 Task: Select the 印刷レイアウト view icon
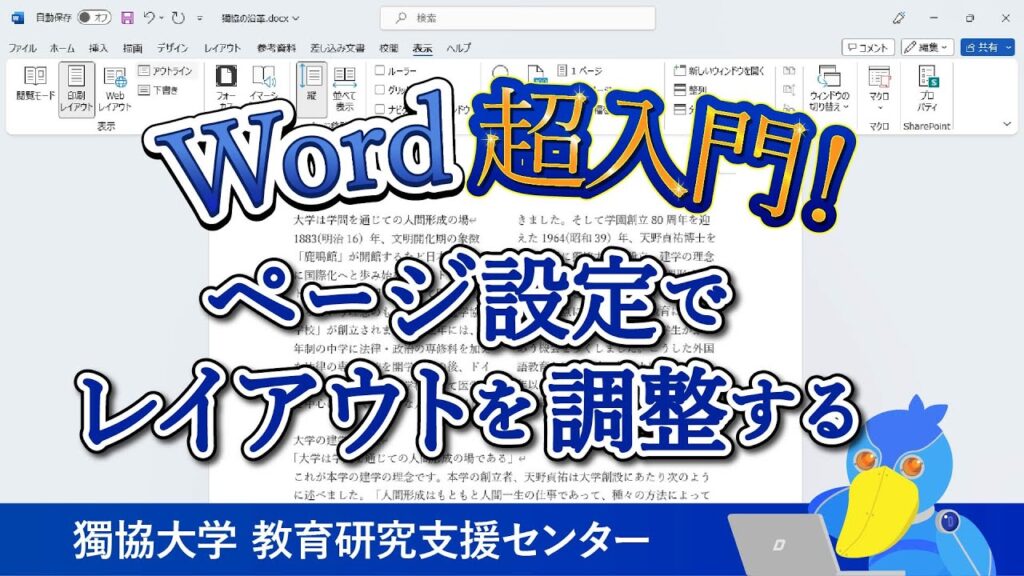pyautogui.click(x=76, y=89)
